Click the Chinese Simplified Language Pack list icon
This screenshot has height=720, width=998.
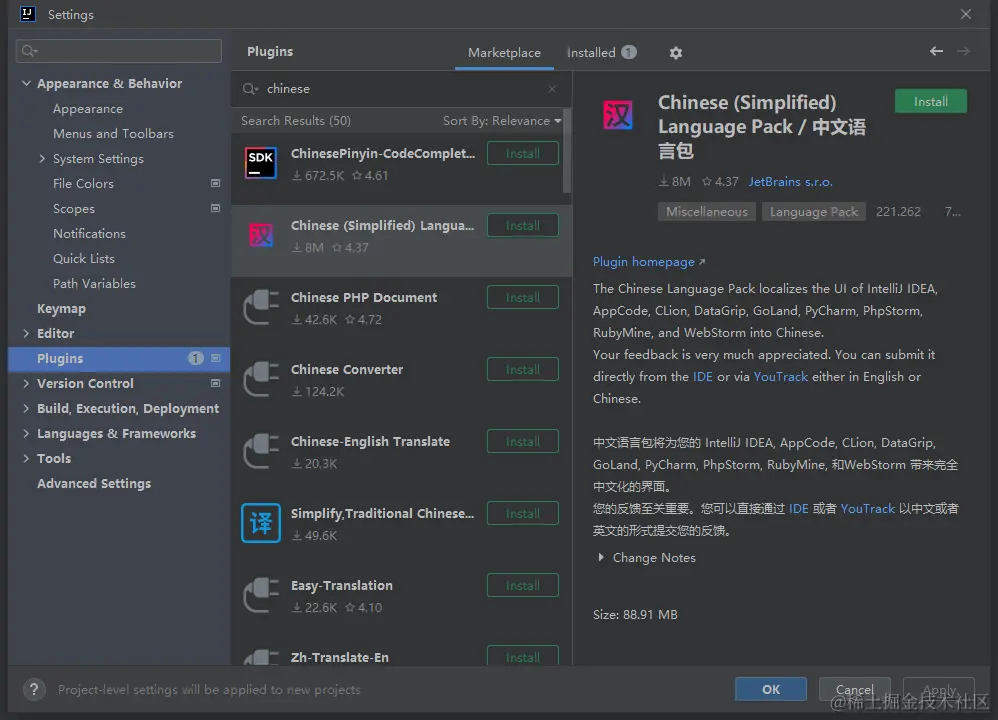click(x=260, y=235)
